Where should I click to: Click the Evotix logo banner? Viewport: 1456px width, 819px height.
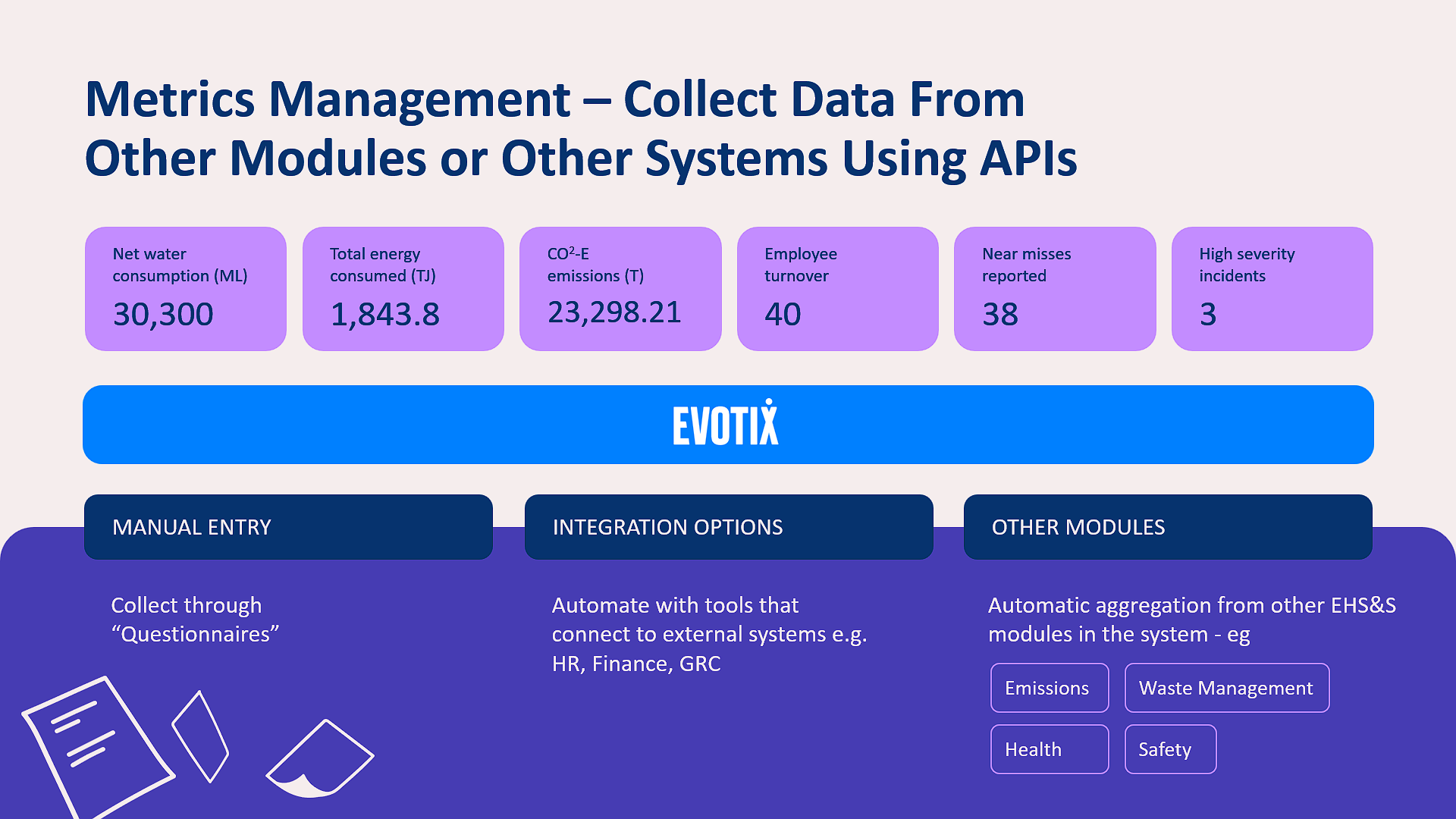[728, 425]
